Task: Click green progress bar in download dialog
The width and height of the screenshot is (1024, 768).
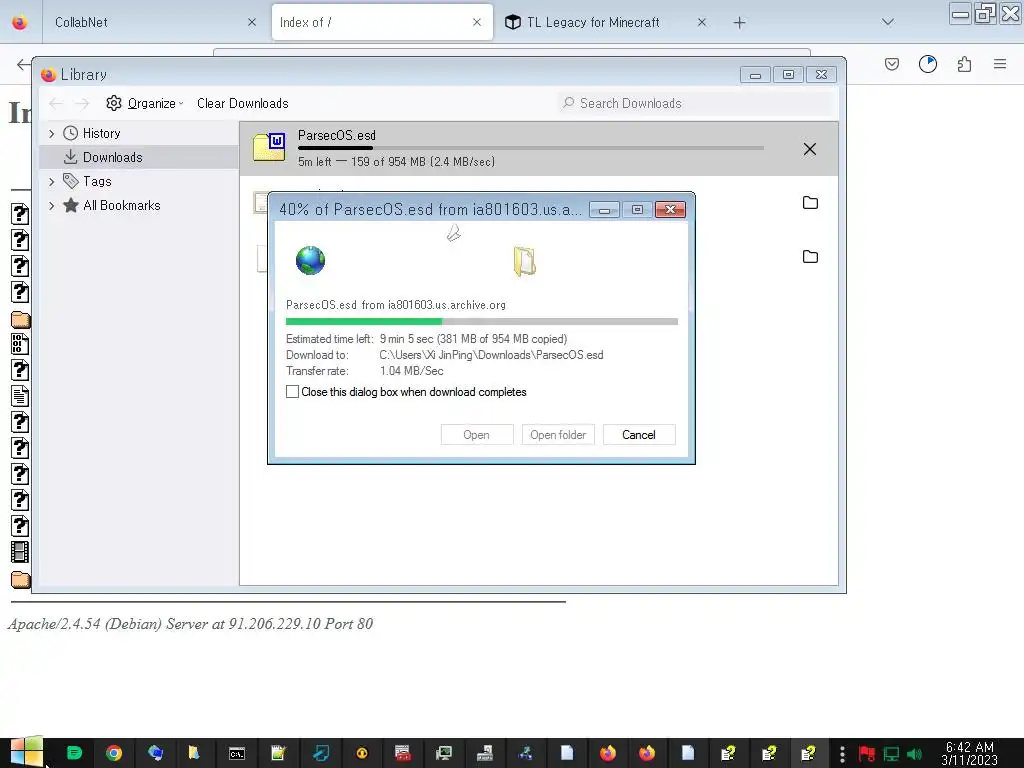Action: (481, 321)
